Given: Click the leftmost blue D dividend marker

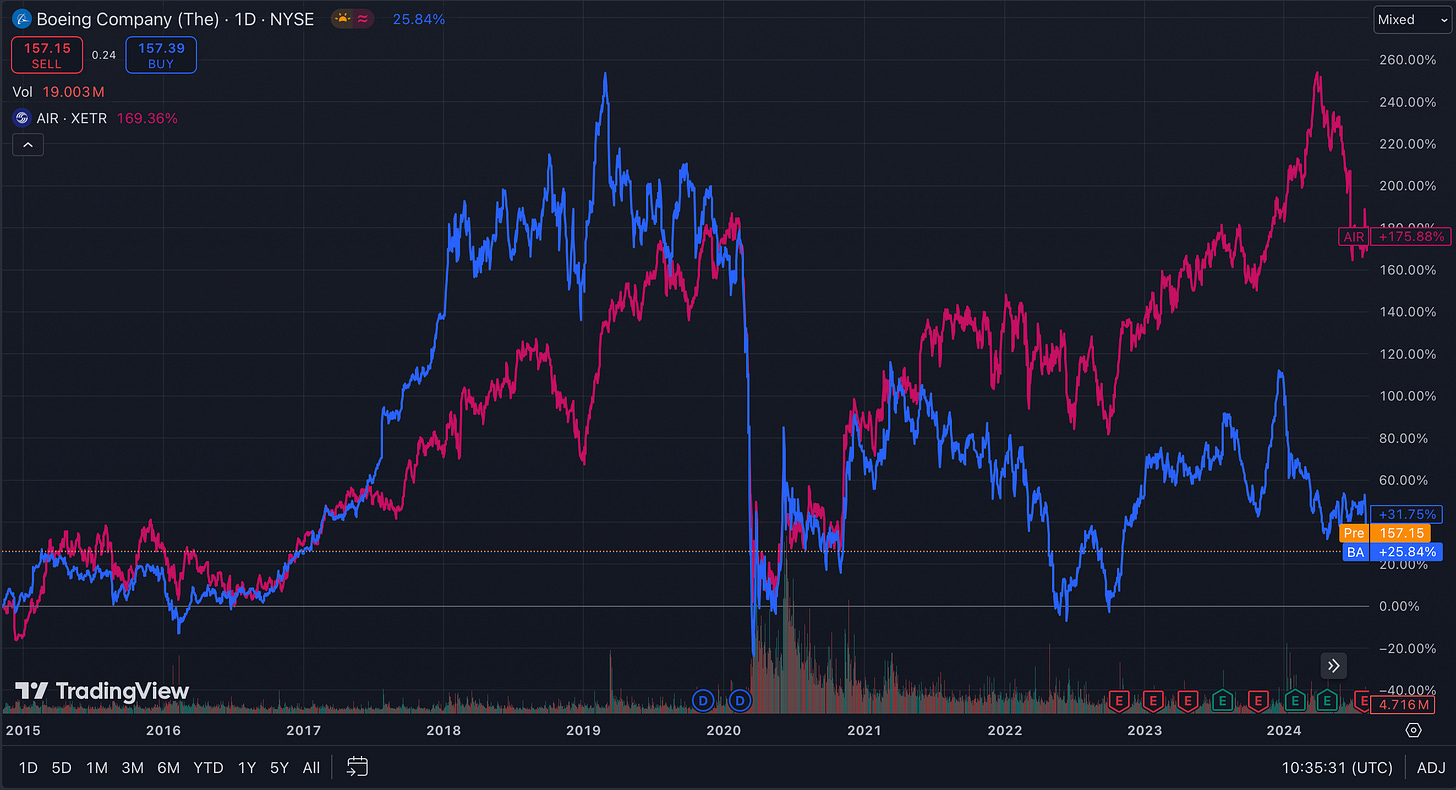Looking at the screenshot, I should [x=703, y=700].
